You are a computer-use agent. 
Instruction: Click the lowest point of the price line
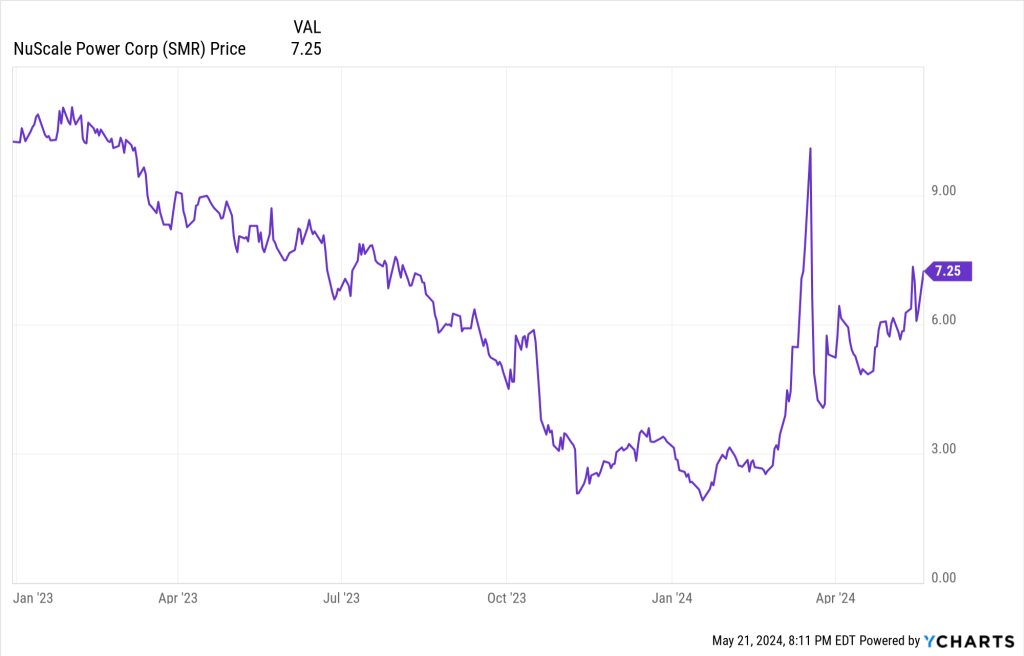(x=703, y=499)
